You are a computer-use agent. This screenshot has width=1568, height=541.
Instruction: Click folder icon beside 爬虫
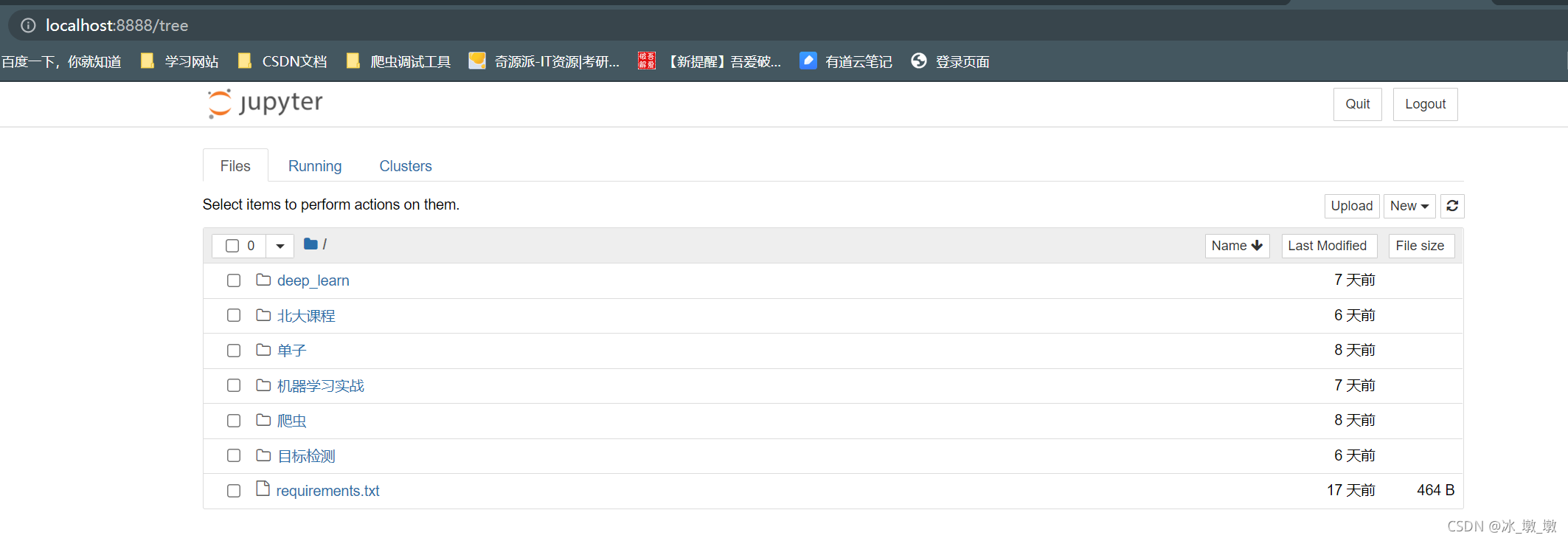(x=263, y=420)
